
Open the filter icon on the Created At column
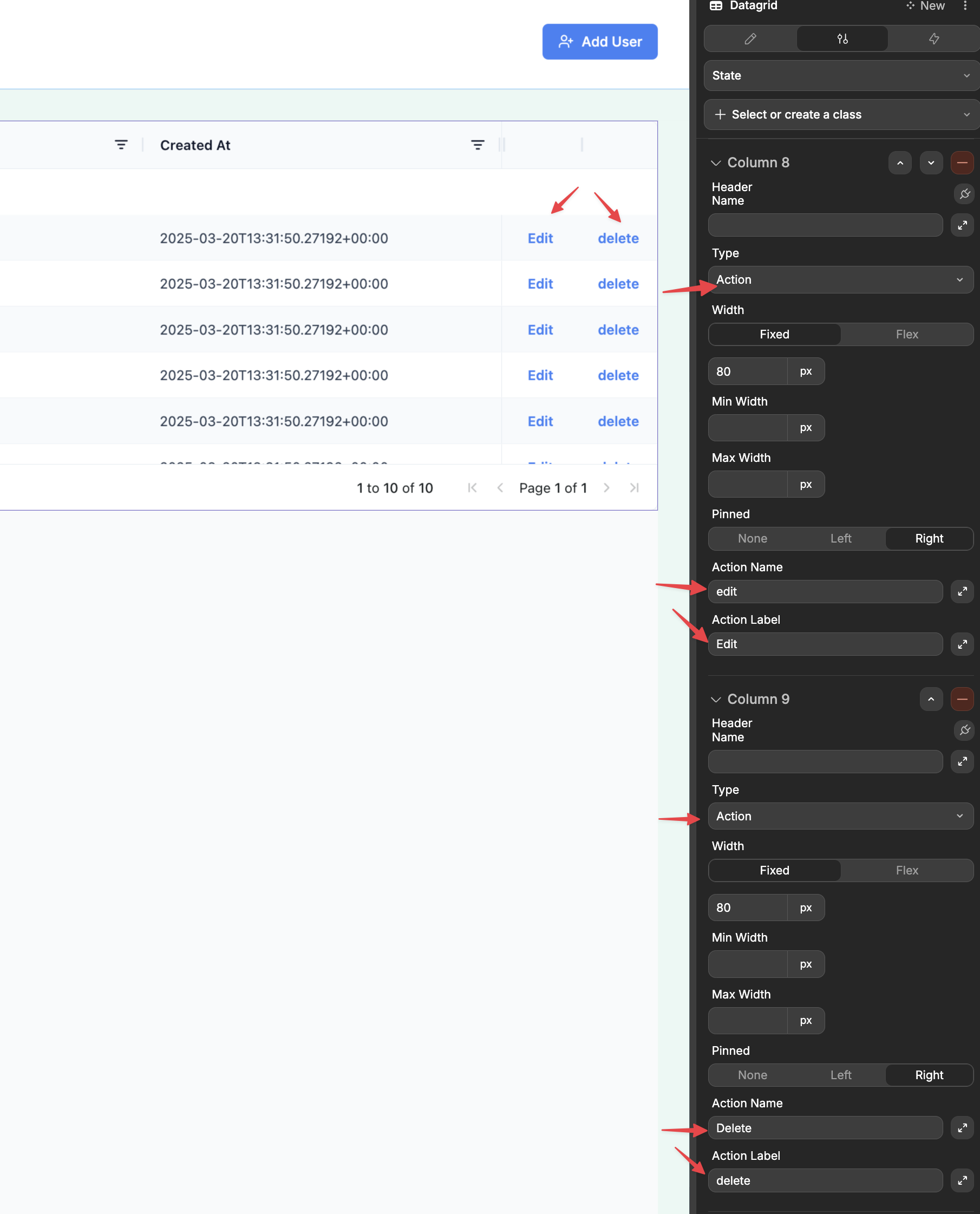coord(478,145)
